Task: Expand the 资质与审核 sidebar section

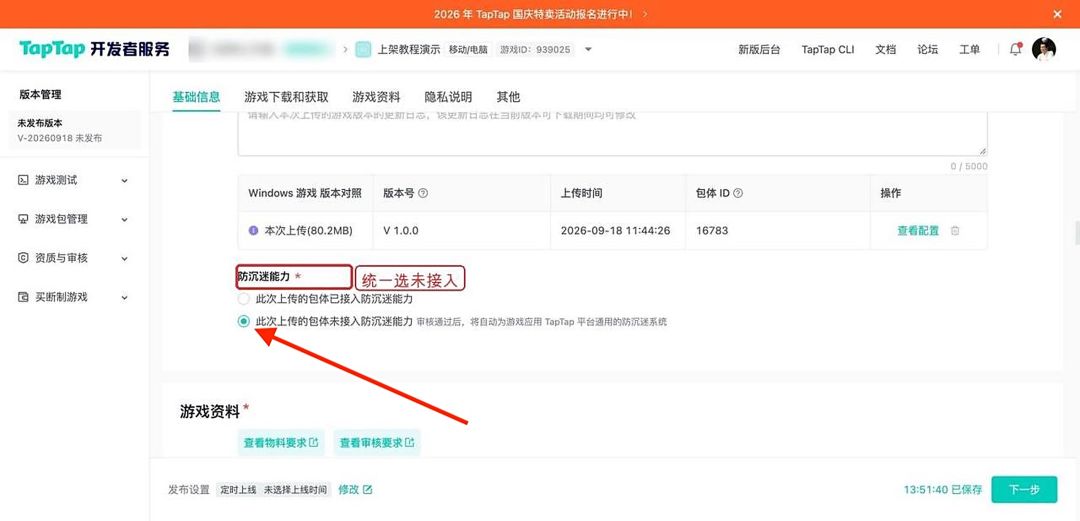Action: [x=125, y=258]
